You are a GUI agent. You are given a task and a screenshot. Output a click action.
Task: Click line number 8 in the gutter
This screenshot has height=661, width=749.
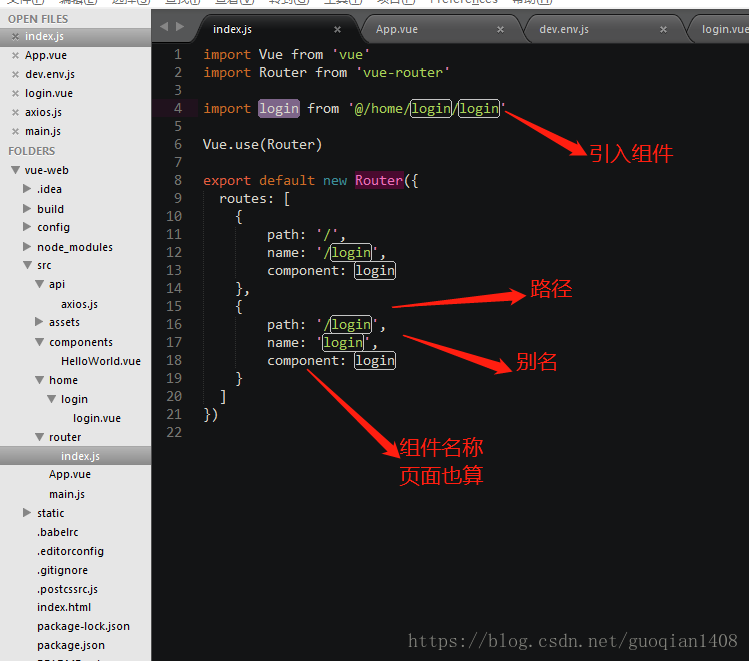point(178,181)
